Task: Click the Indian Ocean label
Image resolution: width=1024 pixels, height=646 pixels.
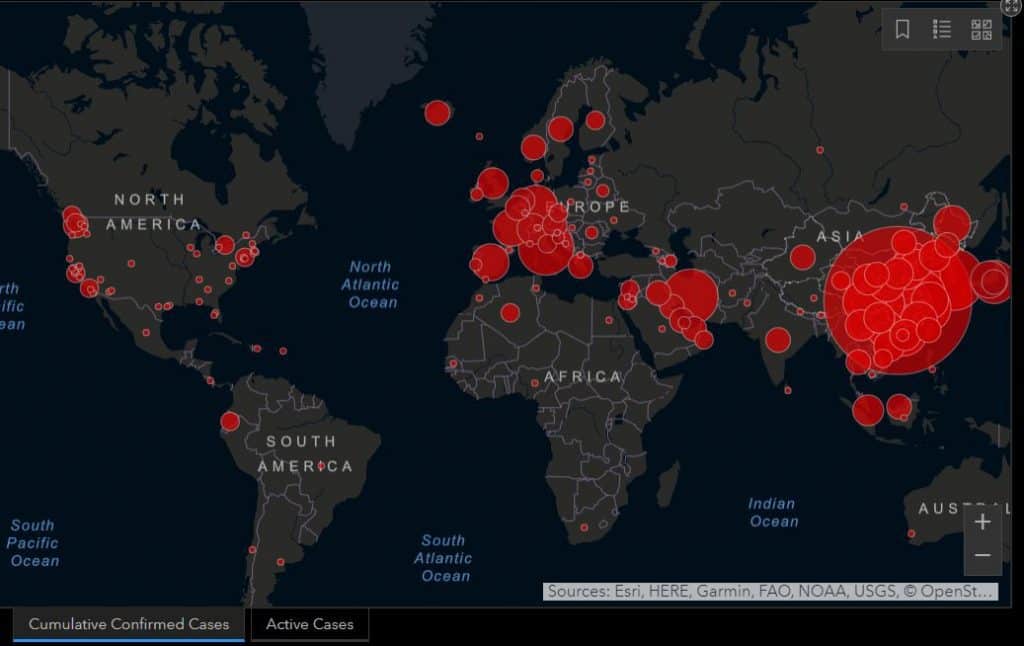Action: click(773, 512)
